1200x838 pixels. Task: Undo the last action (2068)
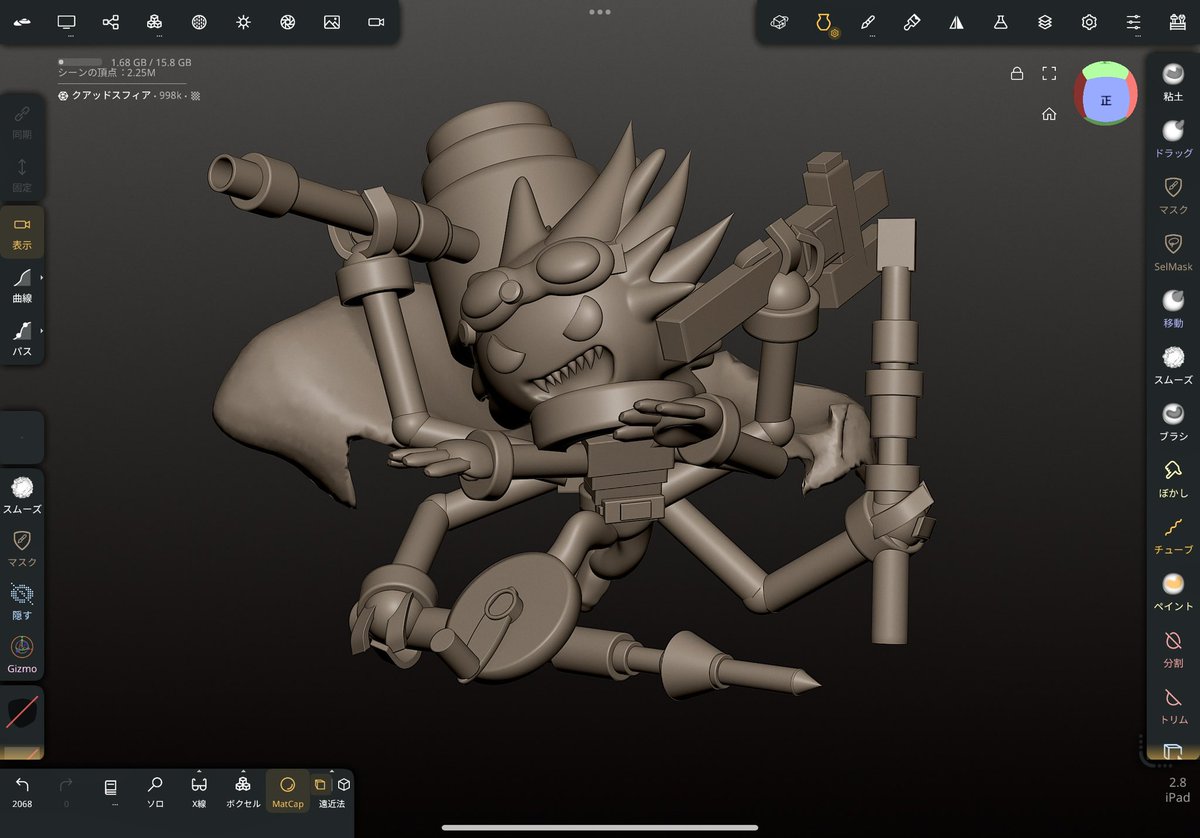tap(22, 791)
